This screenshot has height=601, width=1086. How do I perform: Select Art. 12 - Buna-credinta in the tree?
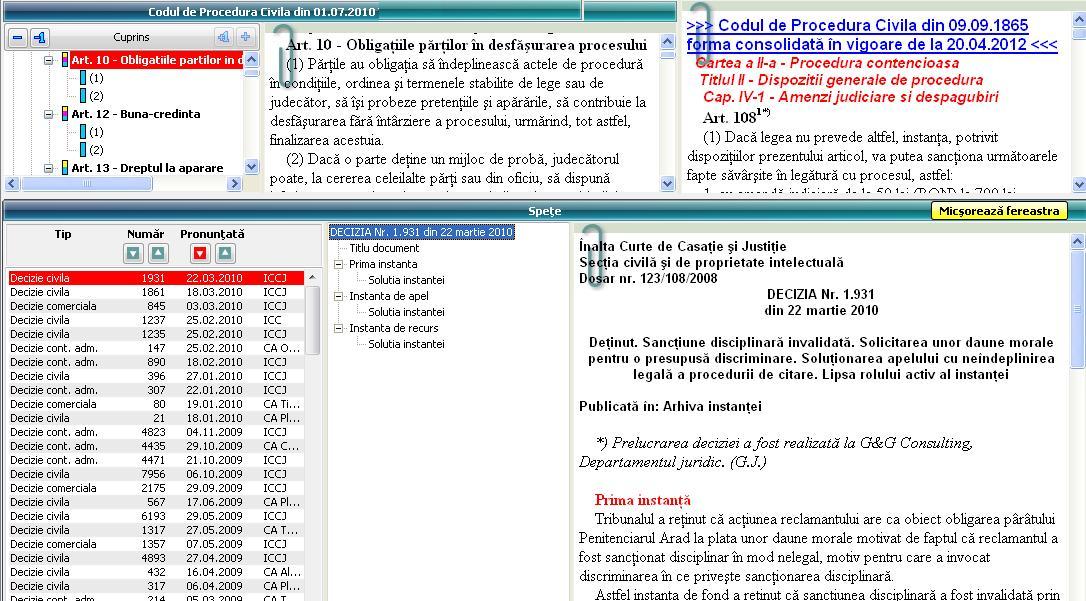coord(136,114)
